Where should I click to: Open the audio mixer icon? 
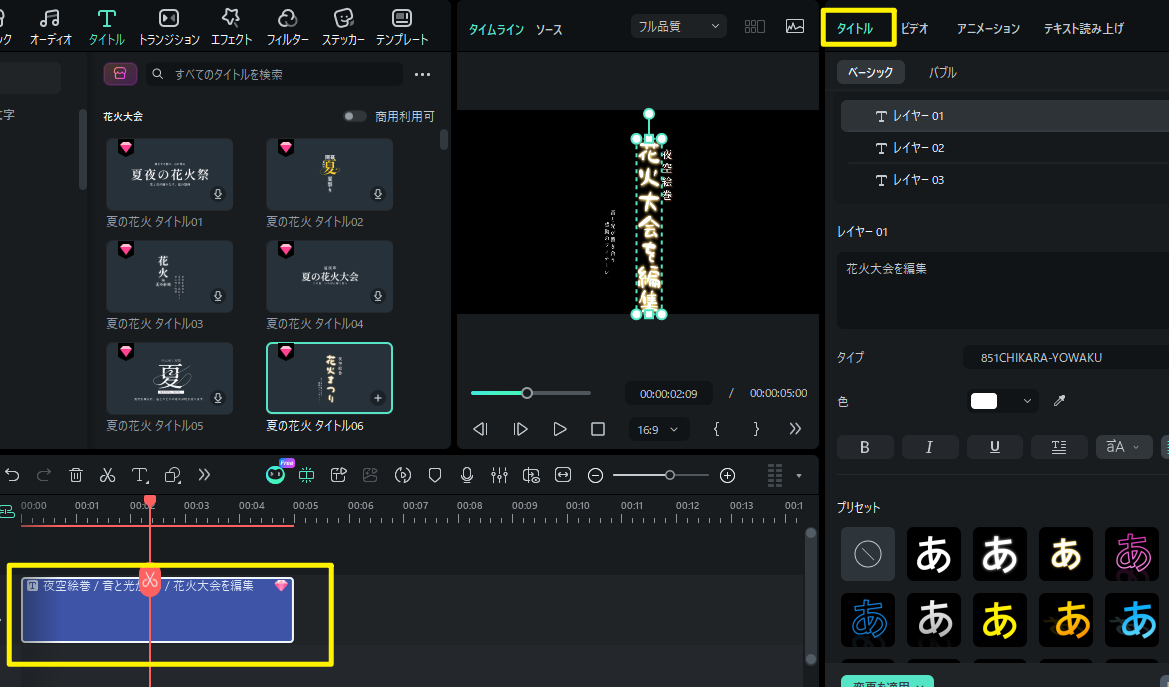tap(500, 475)
